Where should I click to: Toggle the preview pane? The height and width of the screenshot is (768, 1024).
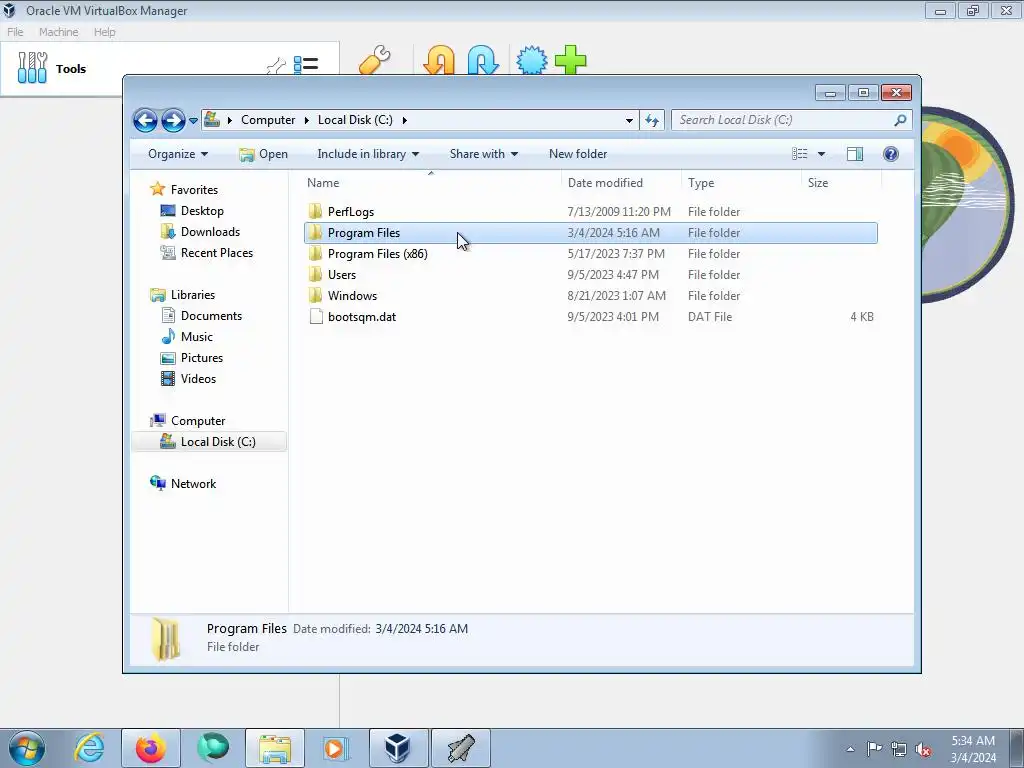pos(855,154)
